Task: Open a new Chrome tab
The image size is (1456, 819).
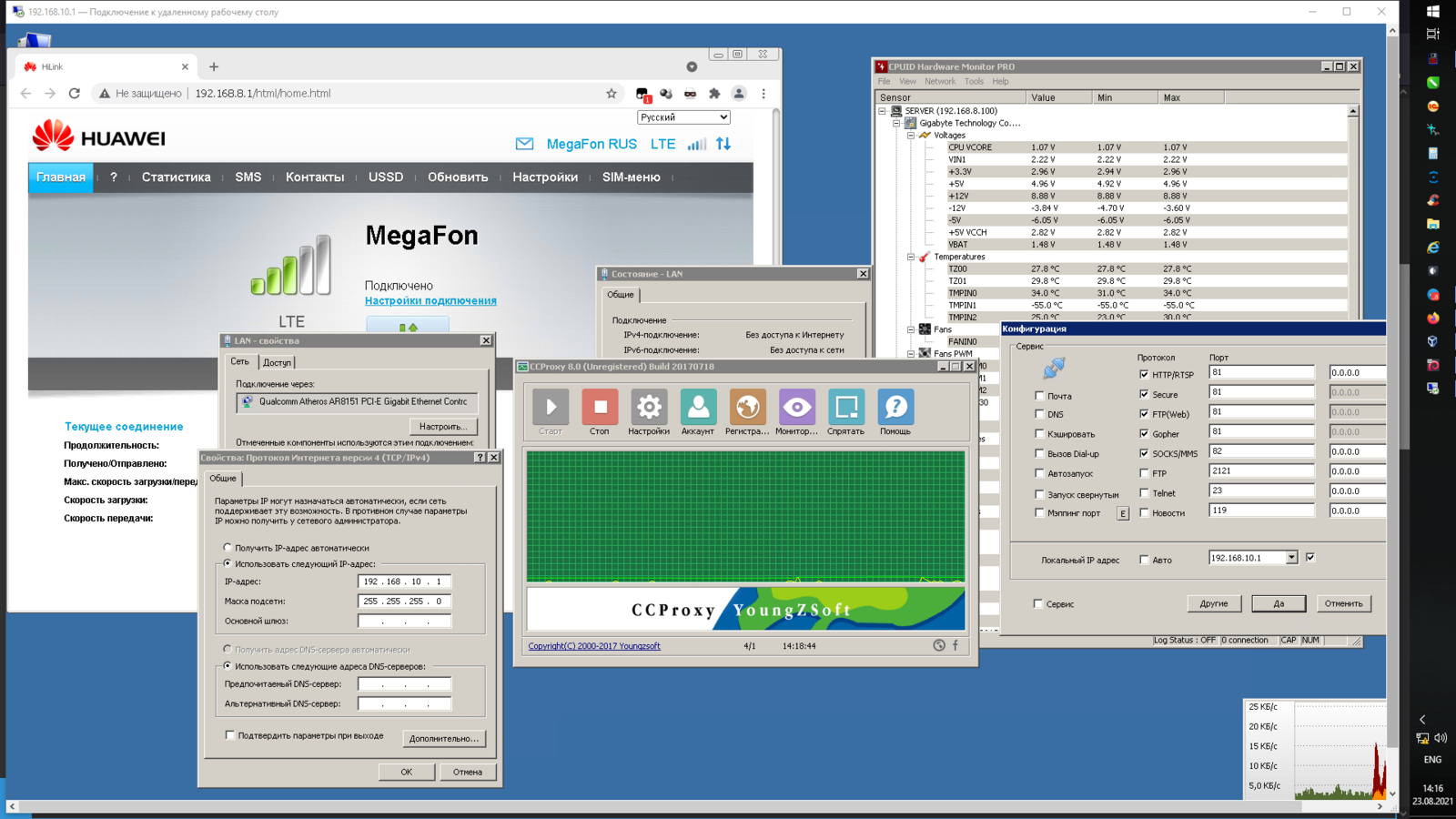Action: tap(214, 66)
